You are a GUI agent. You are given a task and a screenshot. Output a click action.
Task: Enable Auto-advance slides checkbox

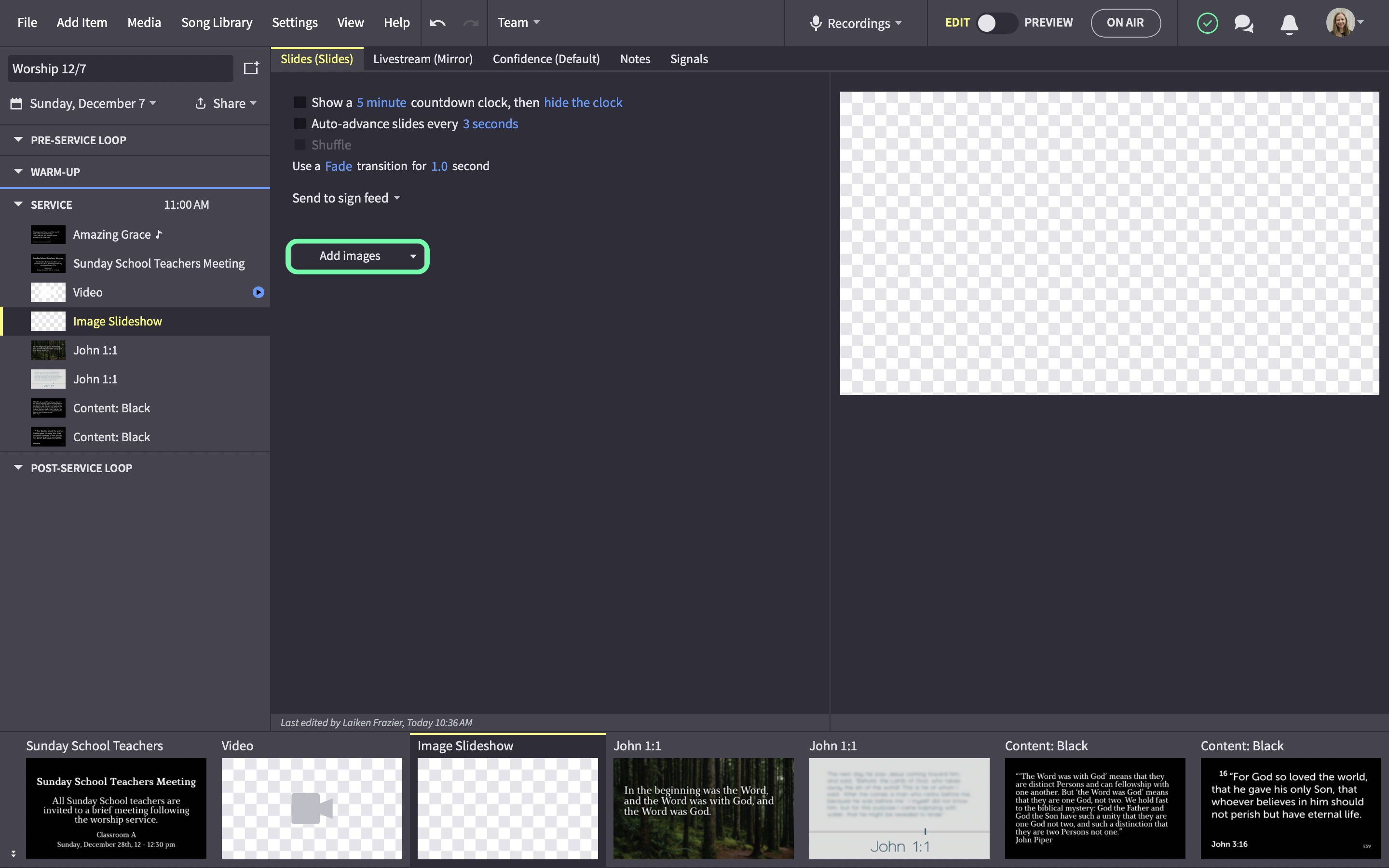(x=300, y=123)
